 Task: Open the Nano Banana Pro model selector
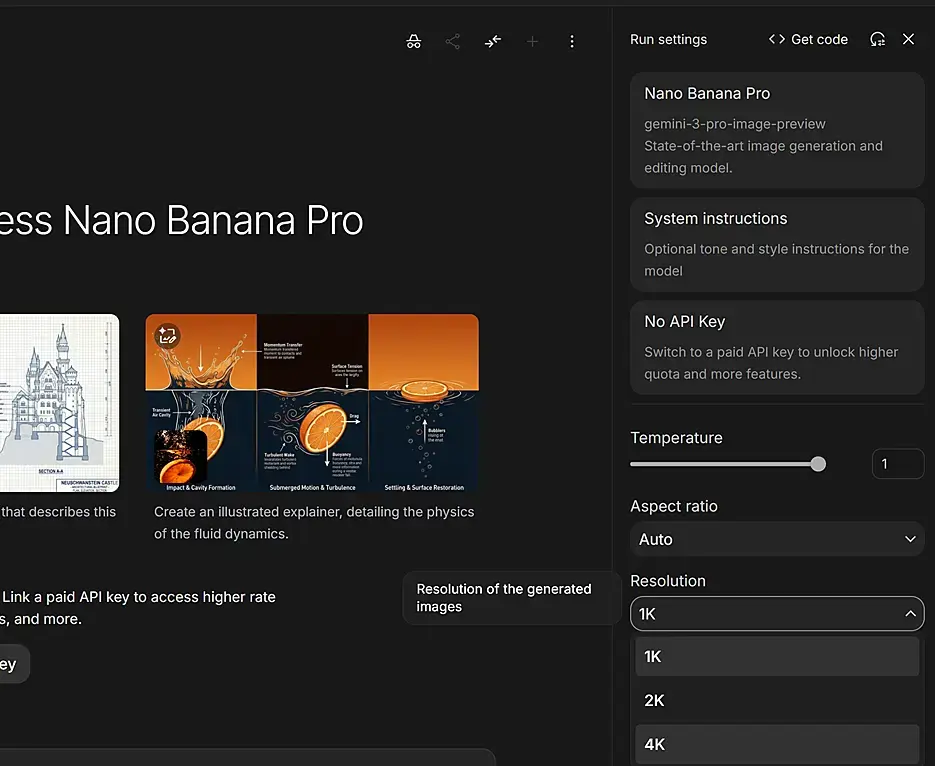[777, 130]
